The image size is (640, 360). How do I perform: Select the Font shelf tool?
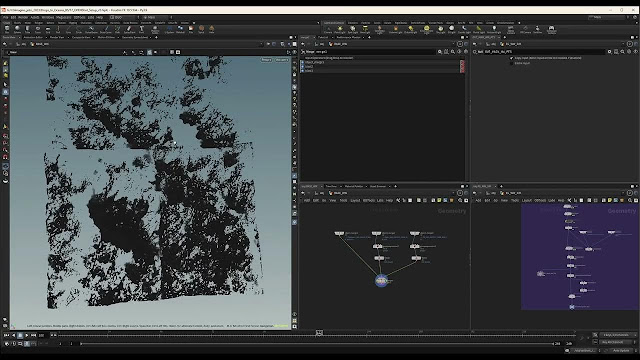[x=142, y=29]
